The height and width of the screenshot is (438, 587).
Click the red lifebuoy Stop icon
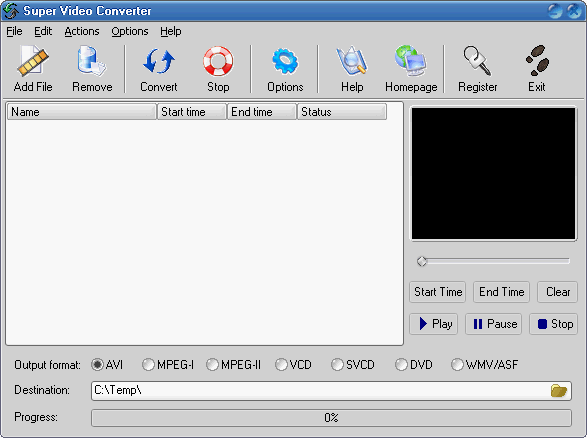pos(218,61)
